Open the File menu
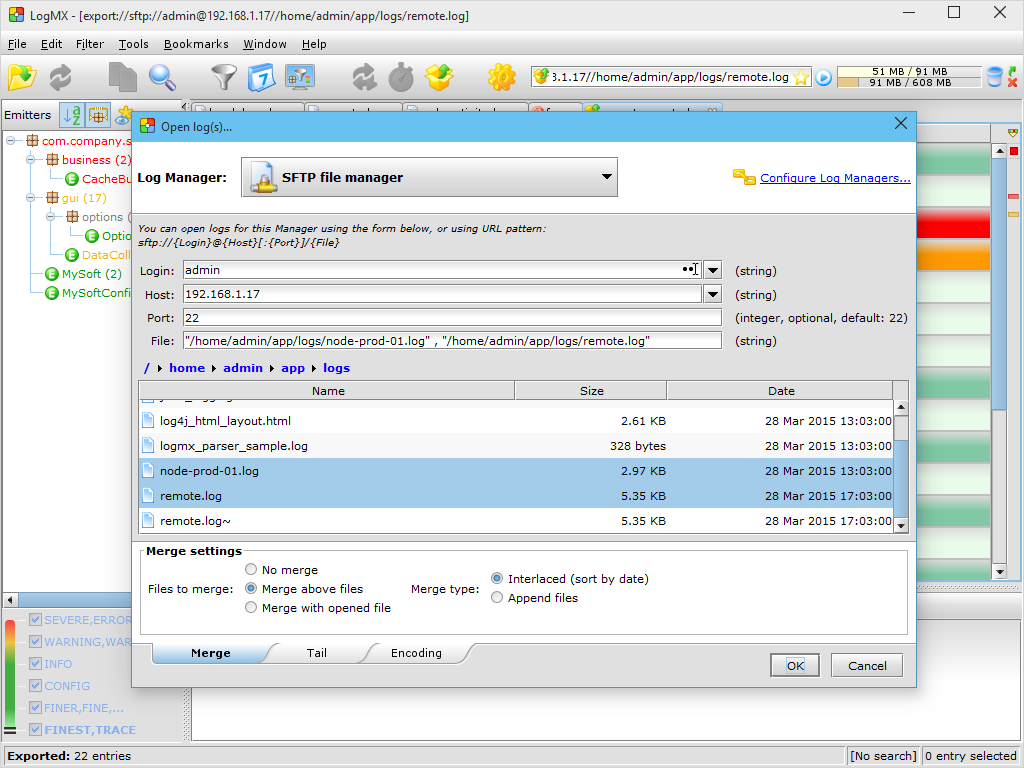The width and height of the screenshot is (1024, 768). (x=17, y=44)
